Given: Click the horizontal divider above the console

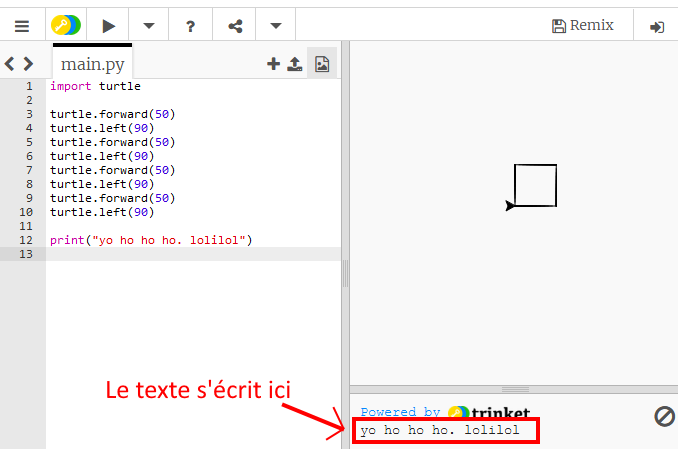Looking at the screenshot, I should point(513,389).
